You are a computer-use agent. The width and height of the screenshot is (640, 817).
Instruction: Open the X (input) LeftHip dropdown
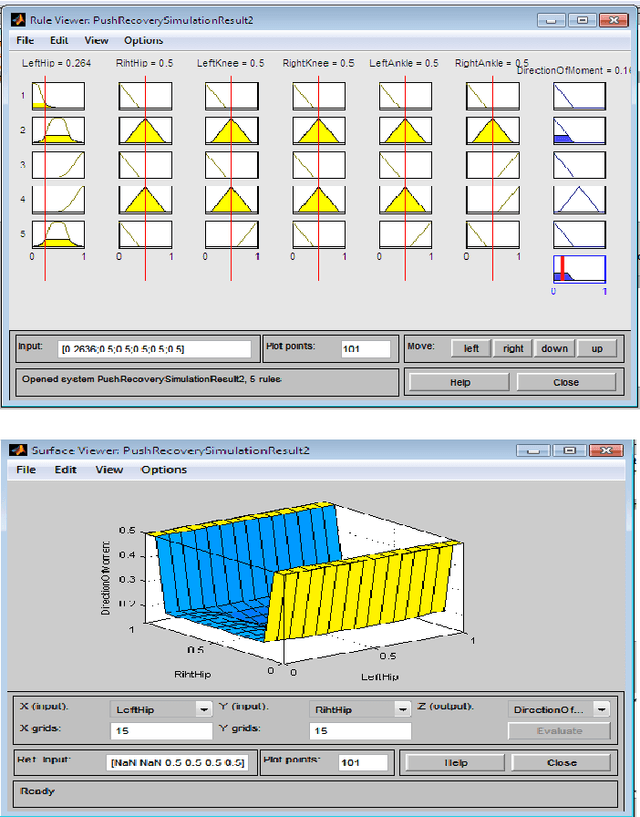(161, 709)
